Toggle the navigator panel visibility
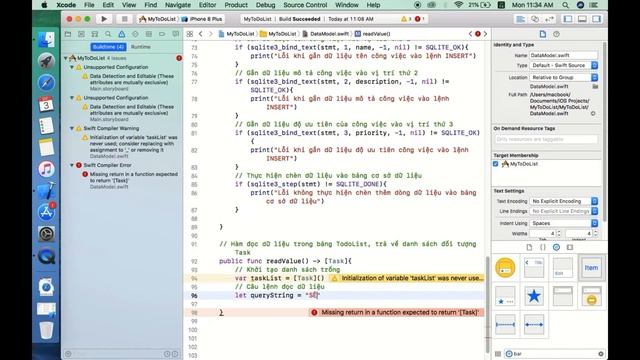Viewport: 640px width, 360px height. tap(568, 19)
